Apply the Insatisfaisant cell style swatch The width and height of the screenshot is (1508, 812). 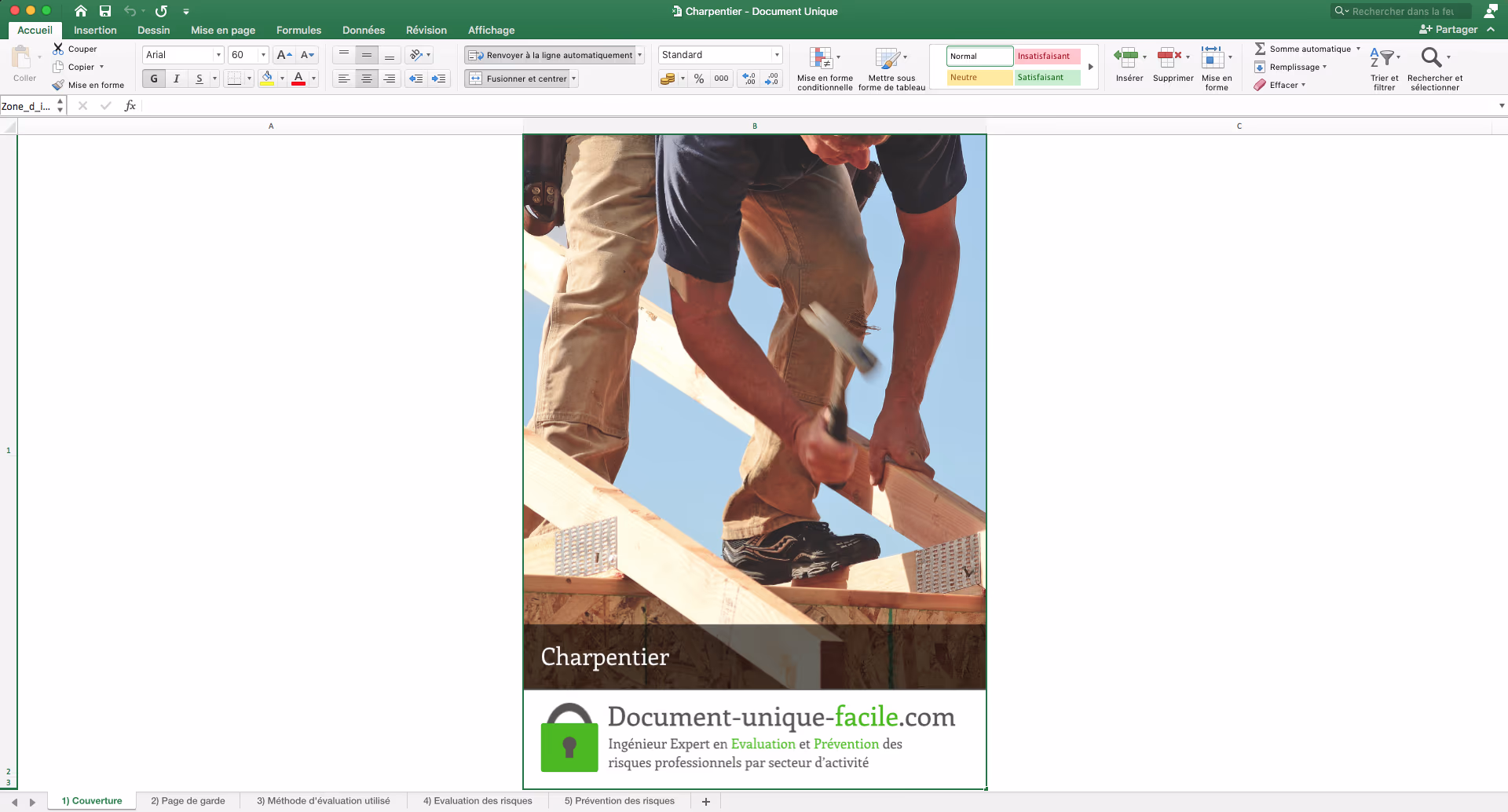1047,56
